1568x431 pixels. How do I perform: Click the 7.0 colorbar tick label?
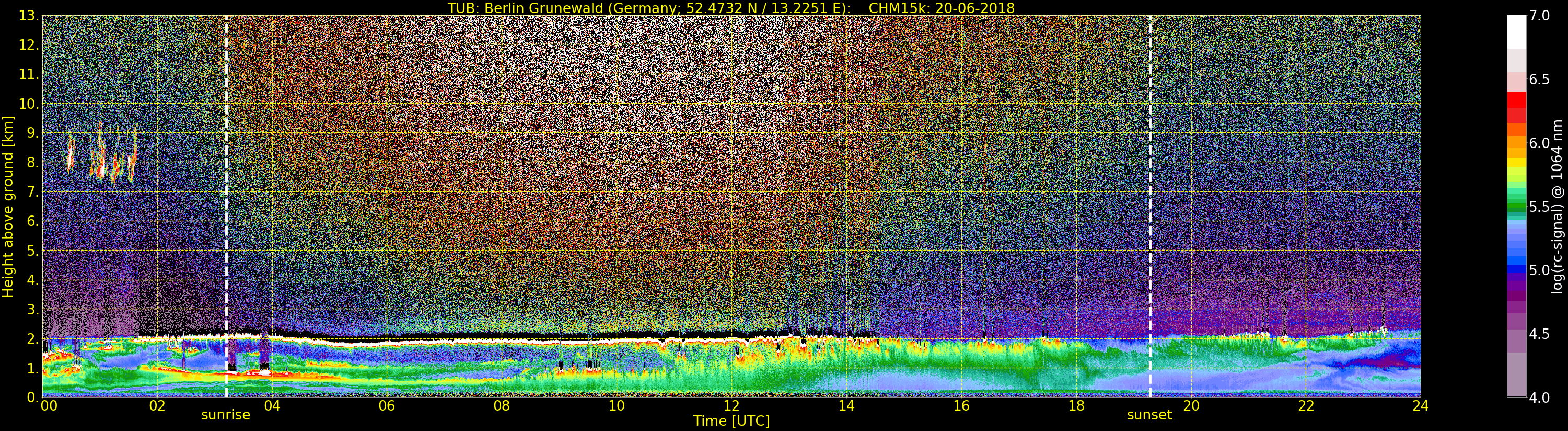(1539, 16)
